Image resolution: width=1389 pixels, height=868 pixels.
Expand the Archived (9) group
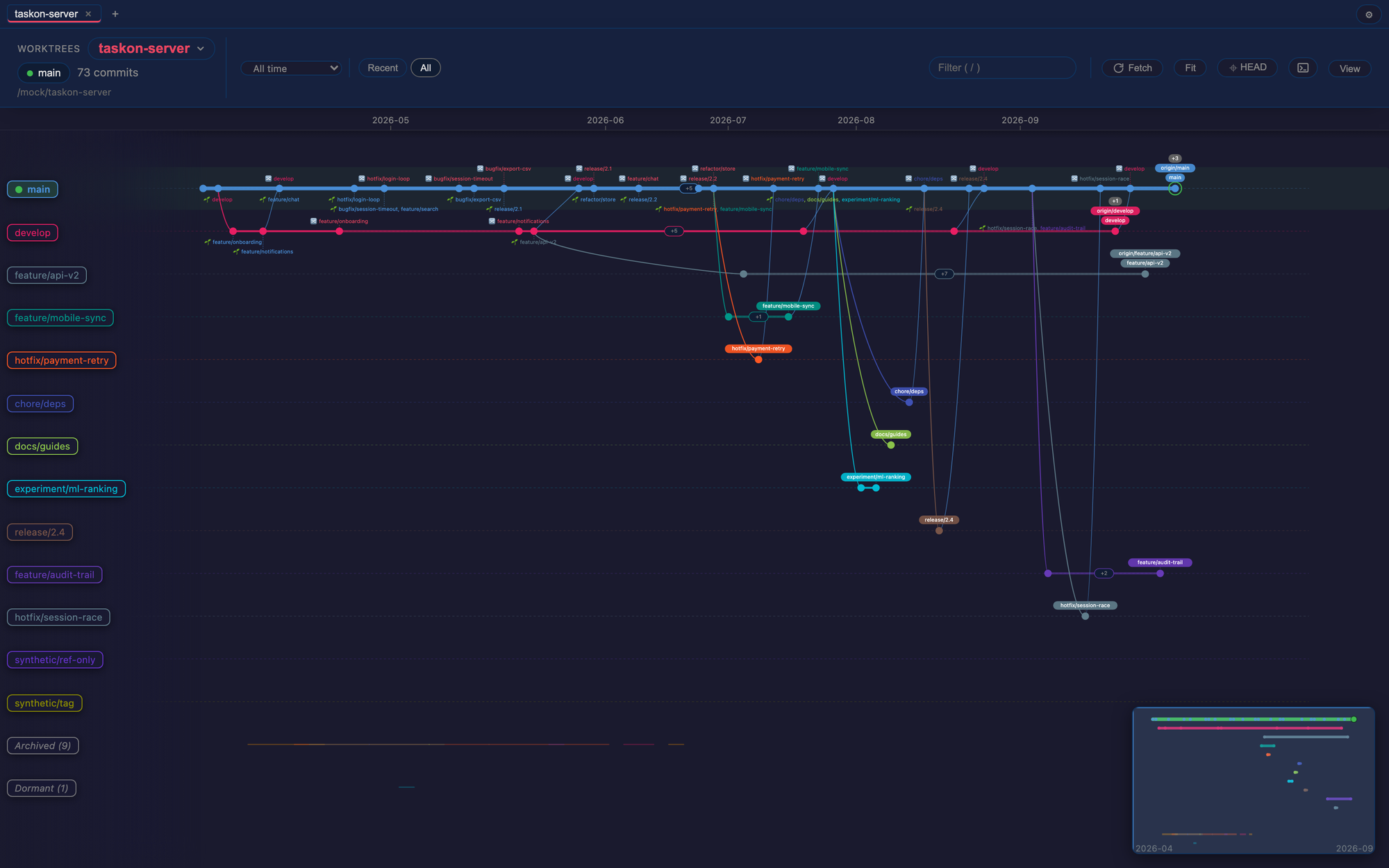click(x=43, y=746)
